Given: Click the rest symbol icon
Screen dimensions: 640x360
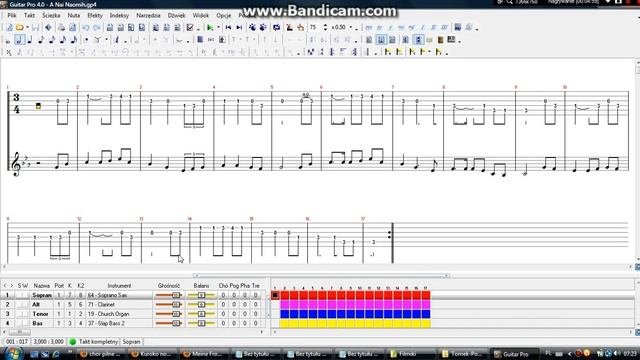Looking at the screenshot, I should pyautogui.click(x=117, y=40).
